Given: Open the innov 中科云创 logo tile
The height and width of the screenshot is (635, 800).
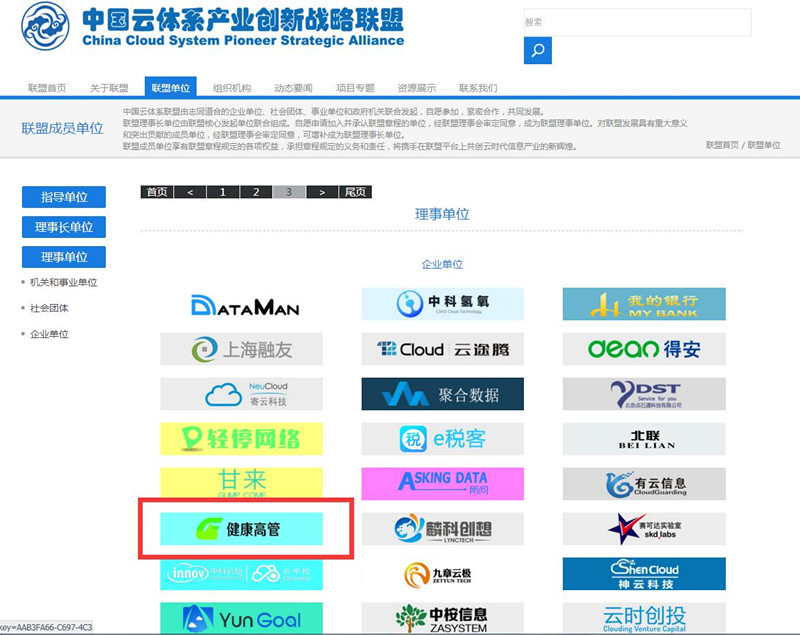Looking at the screenshot, I should click(241, 574).
